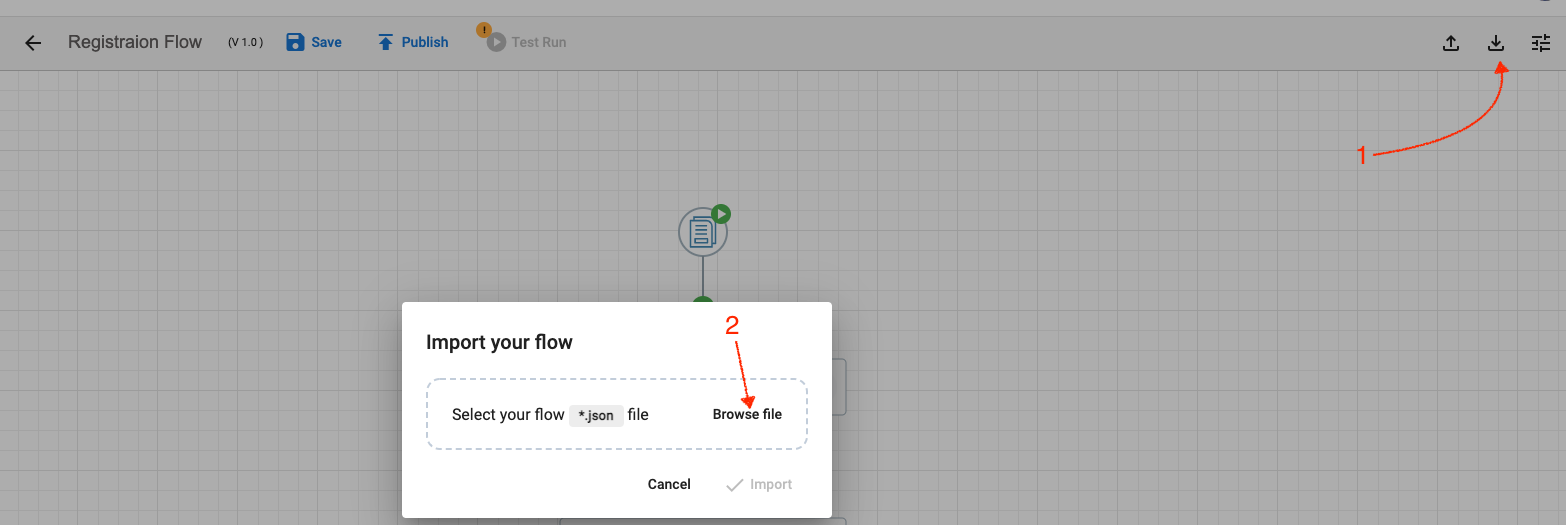Open flow settings sliders icon

[1541, 43]
